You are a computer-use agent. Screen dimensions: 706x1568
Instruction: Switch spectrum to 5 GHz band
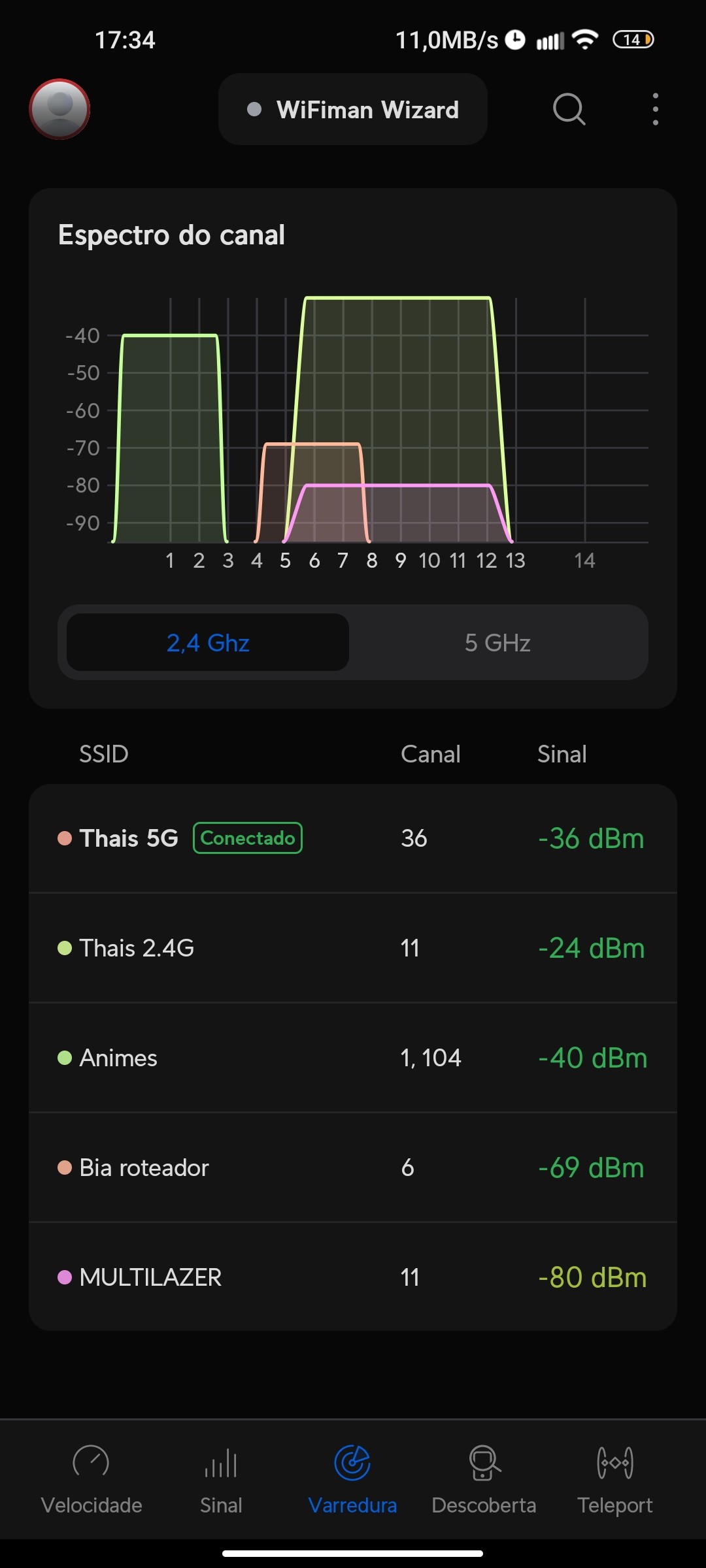(497, 643)
